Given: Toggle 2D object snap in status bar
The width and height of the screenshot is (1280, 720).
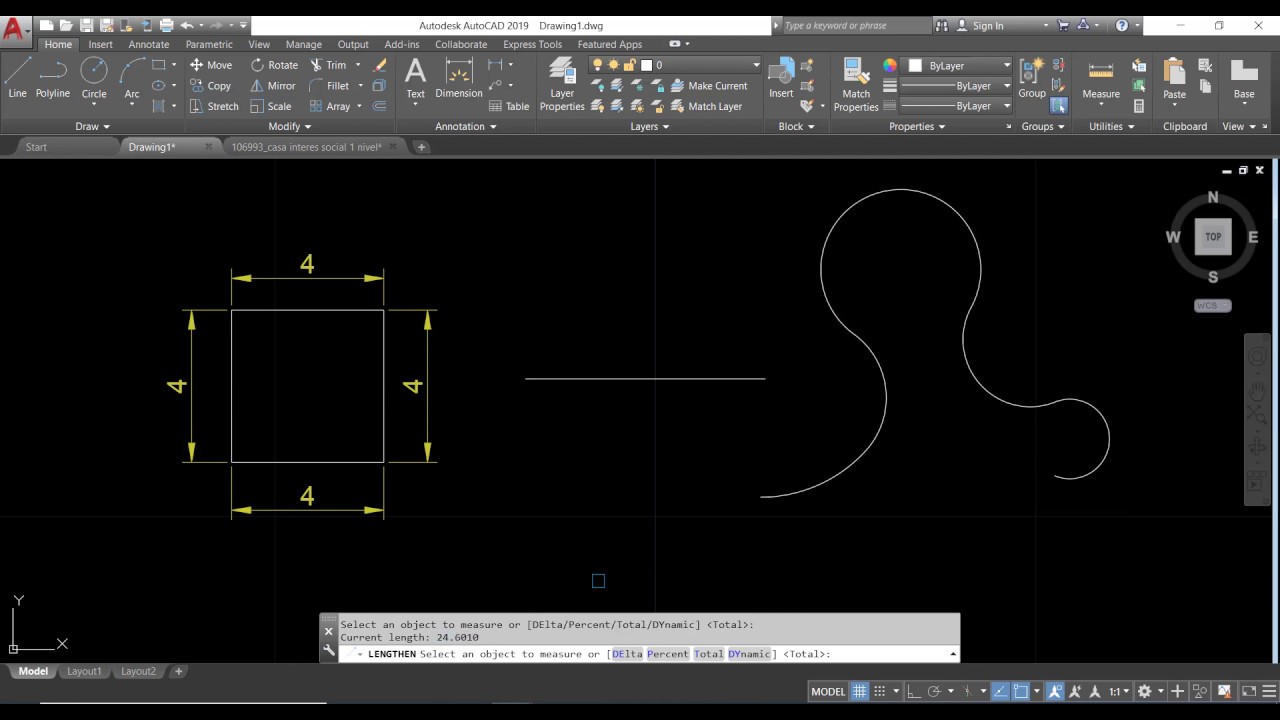Looking at the screenshot, I should (1021, 691).
